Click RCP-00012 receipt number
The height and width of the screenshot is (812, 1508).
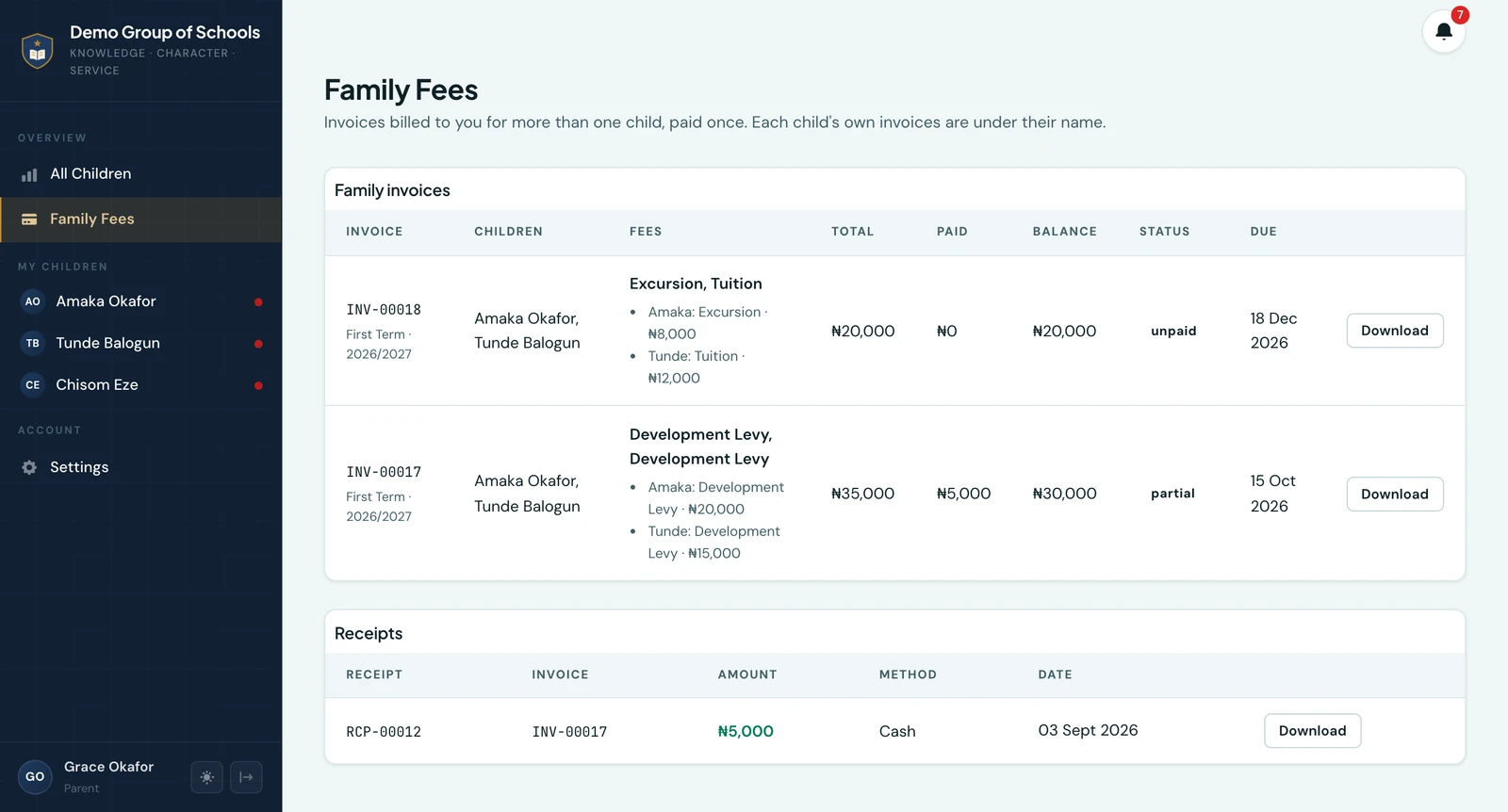(384, 732)
